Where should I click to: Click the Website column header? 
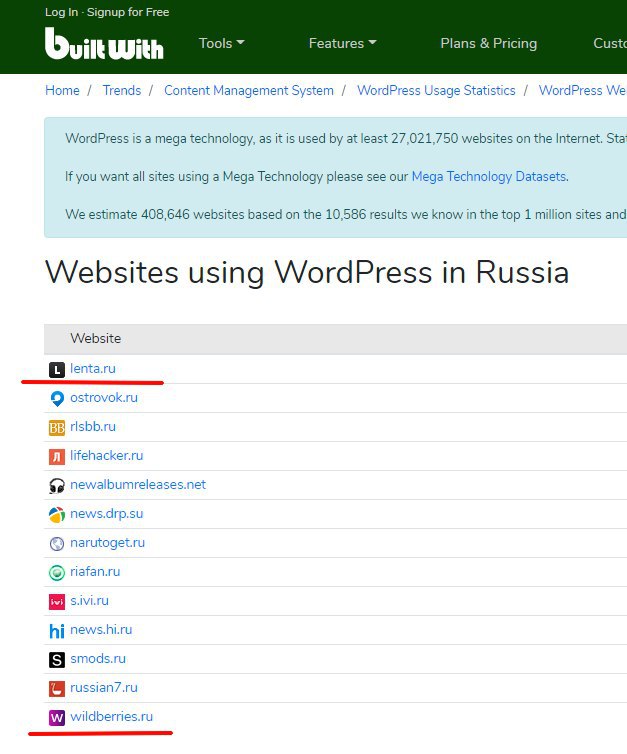point(96,339)
